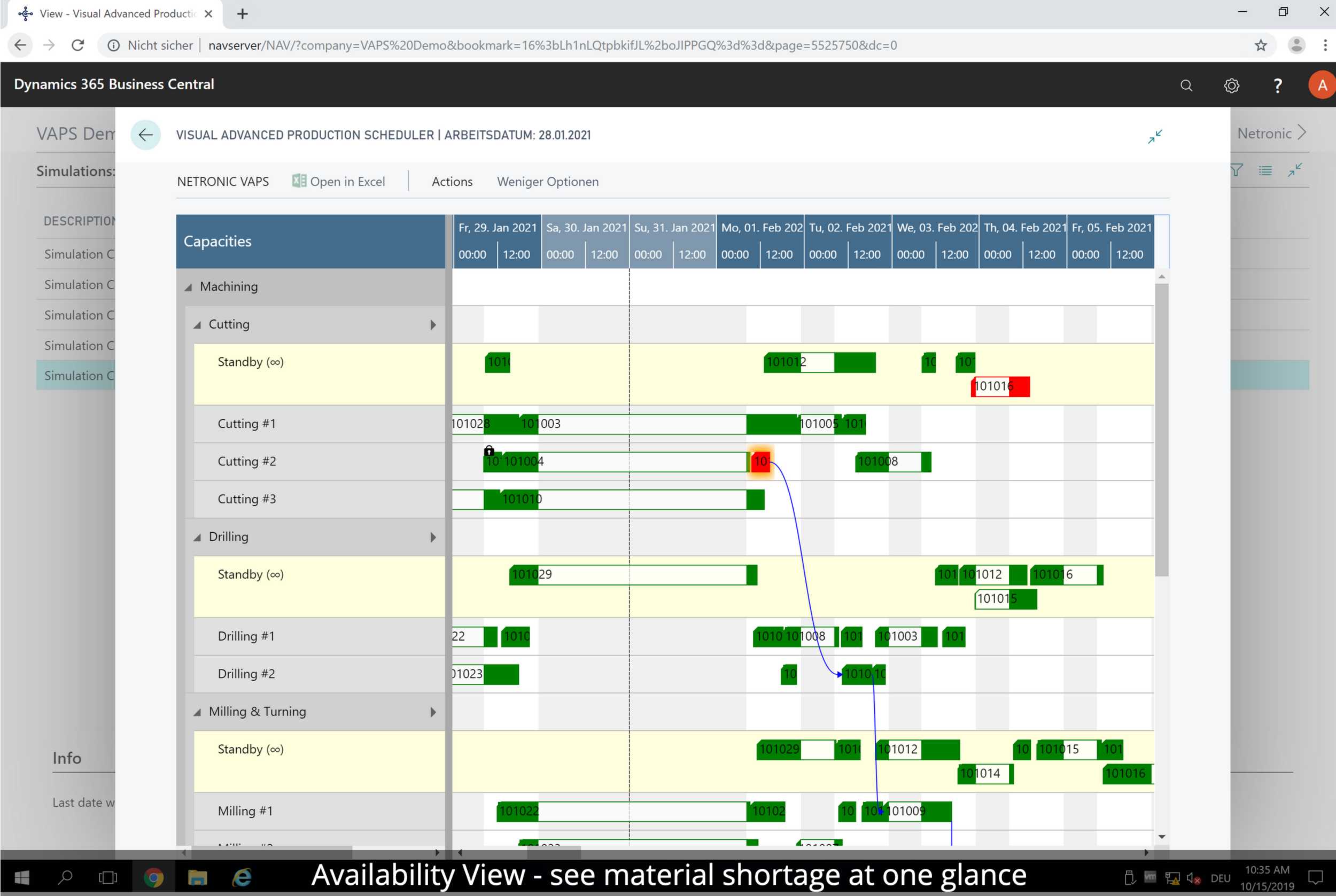Viewport: 1336px width, 896px height.
Task: Click the right arrow on the Drilling row
Action: [x=433, y=537]
